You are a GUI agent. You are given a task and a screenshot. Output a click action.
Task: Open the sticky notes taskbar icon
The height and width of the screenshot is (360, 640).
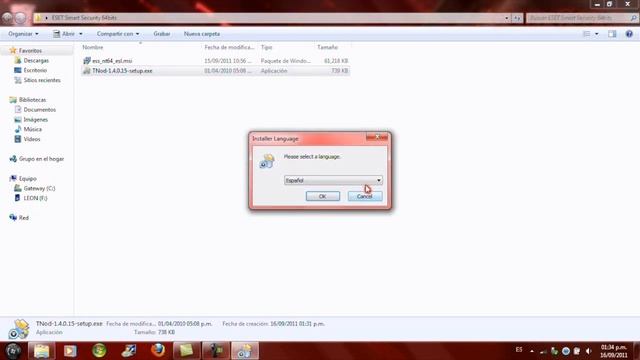tap(187, 351)
